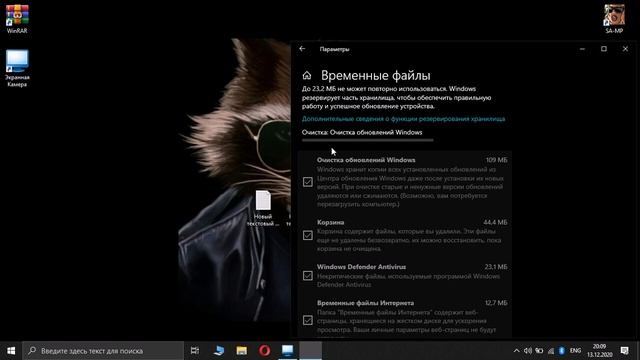
Task: Click the Введите здесь текст для поиска box
Action: [x=103, y=351]
